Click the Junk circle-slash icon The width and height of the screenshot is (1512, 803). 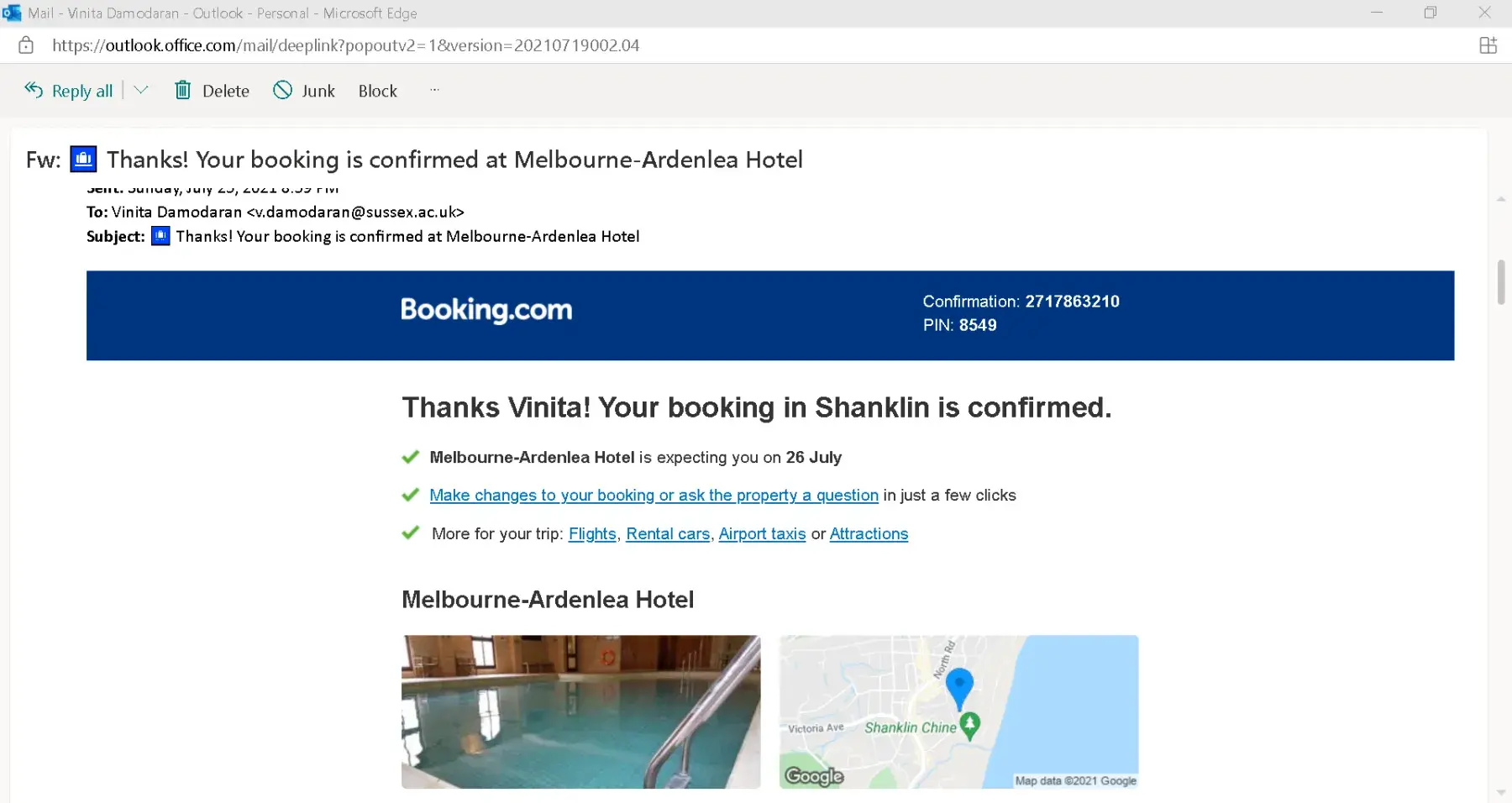pos(283,90)
